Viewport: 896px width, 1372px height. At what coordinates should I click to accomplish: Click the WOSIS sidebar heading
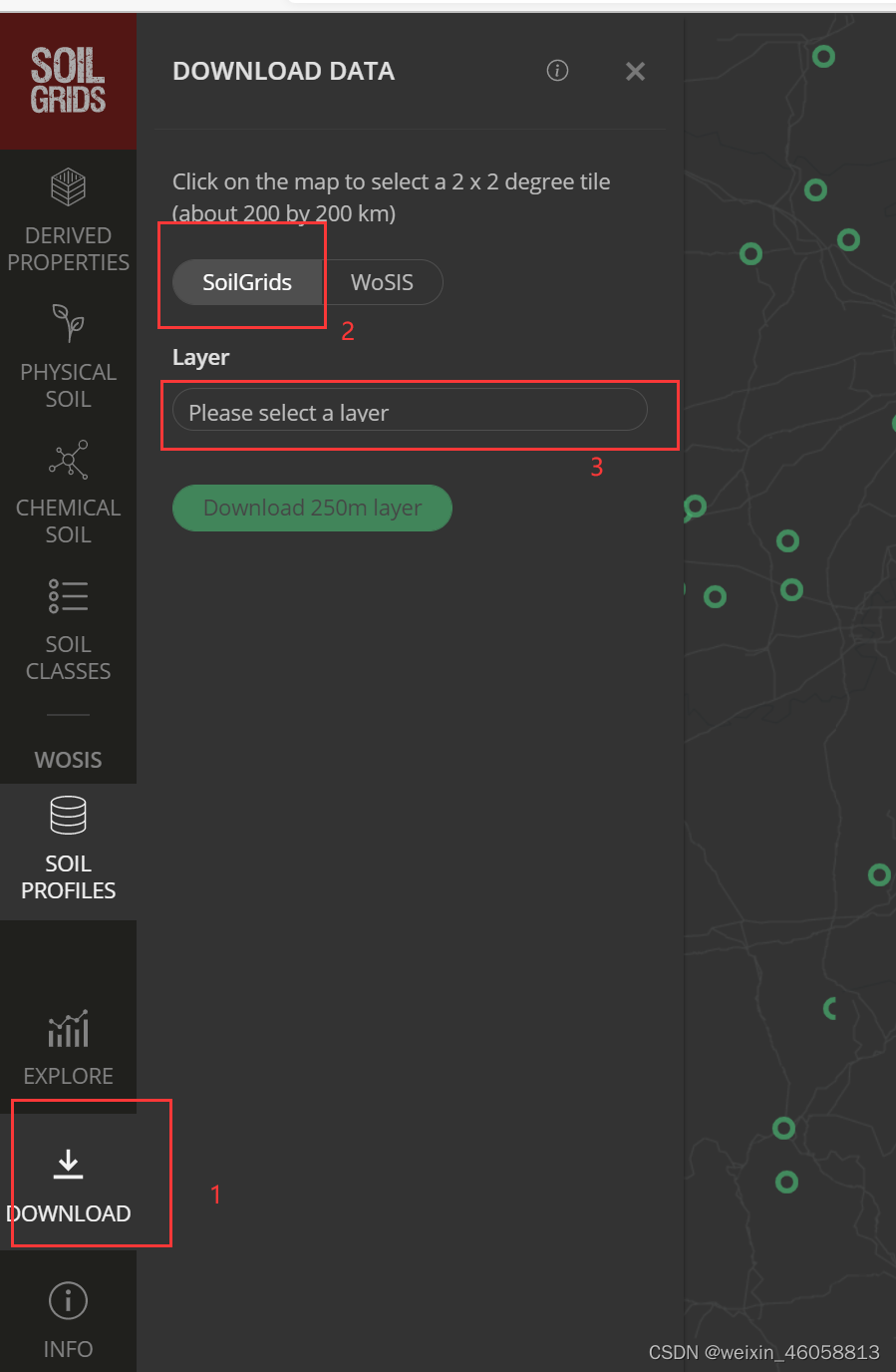[68, 760]
